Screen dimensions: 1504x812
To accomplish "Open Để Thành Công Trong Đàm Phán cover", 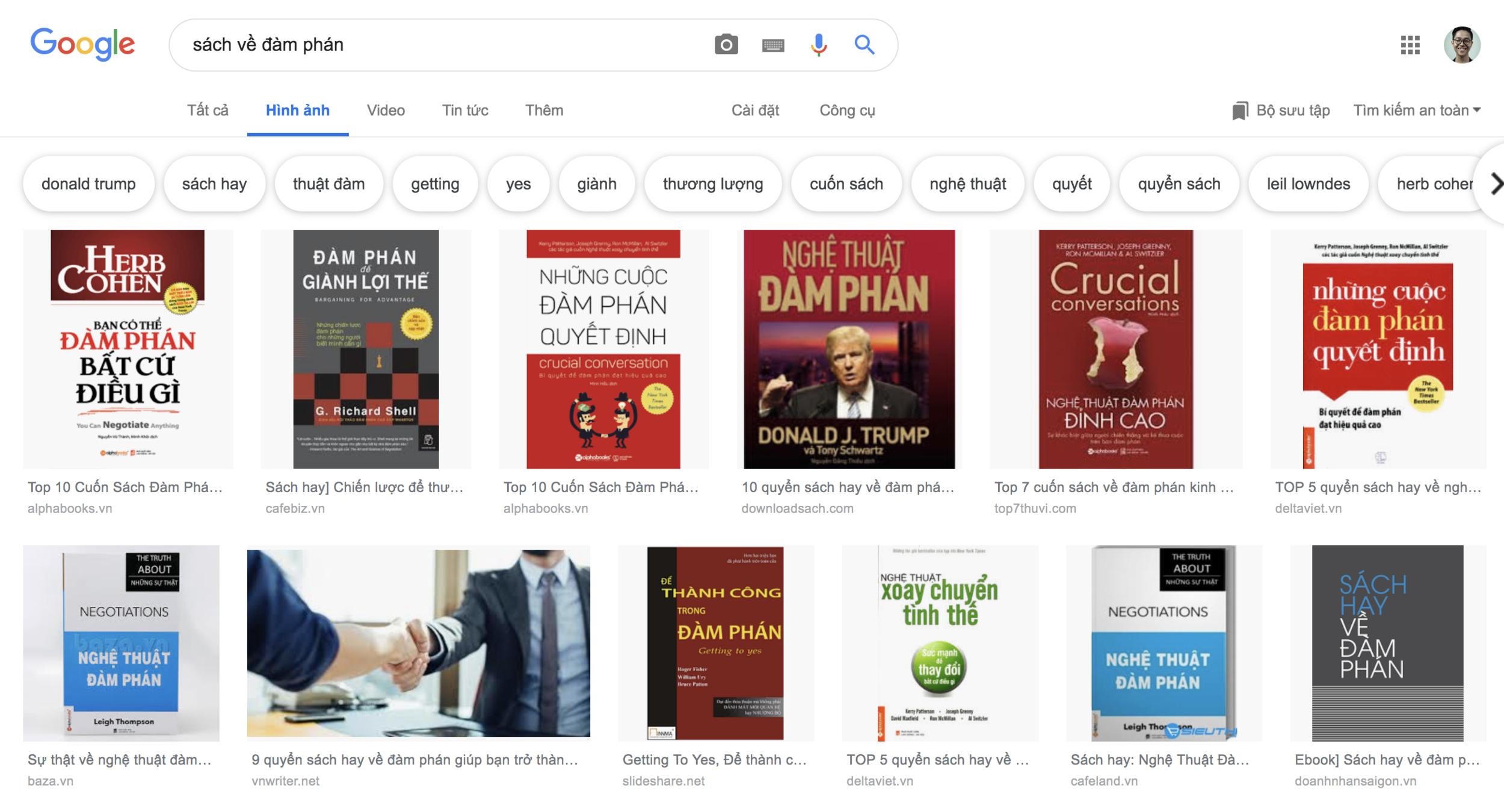I will click(715, 643).
